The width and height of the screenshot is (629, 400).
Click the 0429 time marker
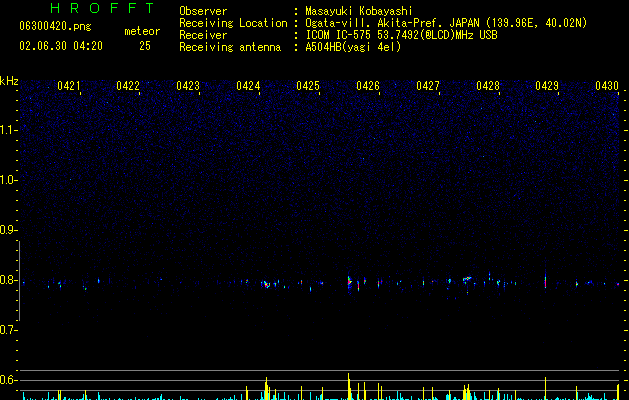[547, 86]
